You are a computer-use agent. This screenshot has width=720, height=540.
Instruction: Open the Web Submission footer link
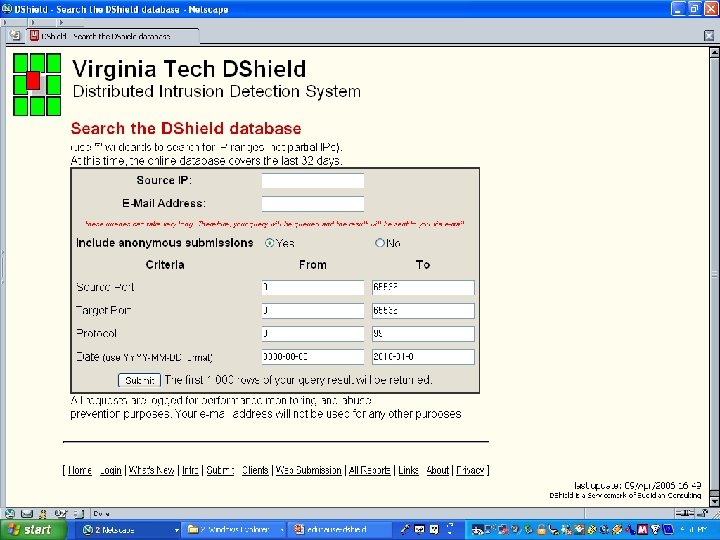click(x=309, y=470)
